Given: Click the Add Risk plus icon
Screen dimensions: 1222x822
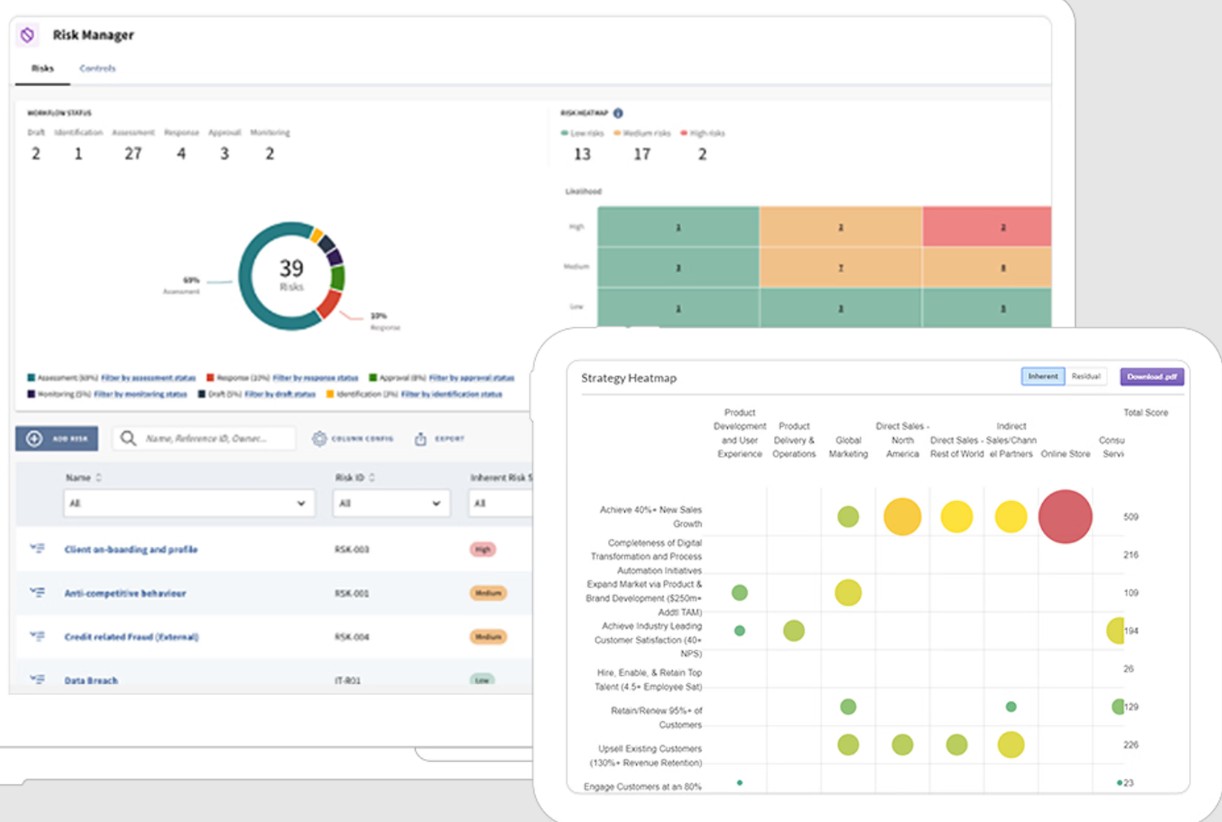Looking at the screenshot, I should point(36,438).
